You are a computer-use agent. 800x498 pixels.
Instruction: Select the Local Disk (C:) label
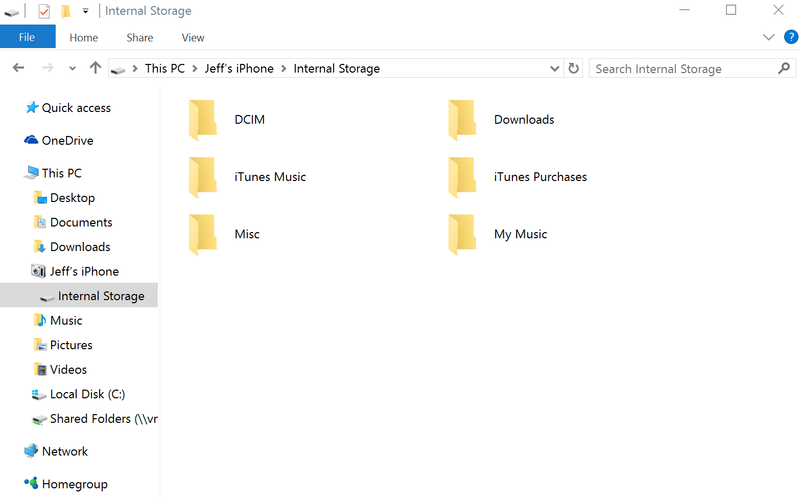tap(88, 394)
